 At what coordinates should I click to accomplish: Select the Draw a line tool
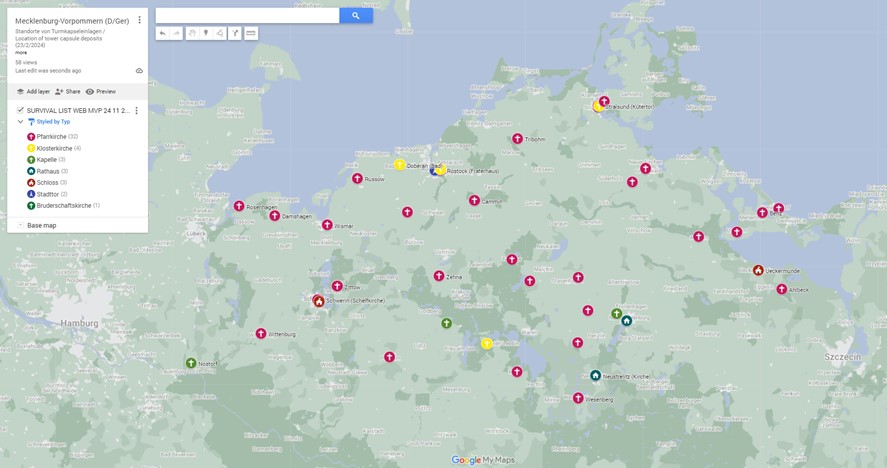tap(220, 33)
